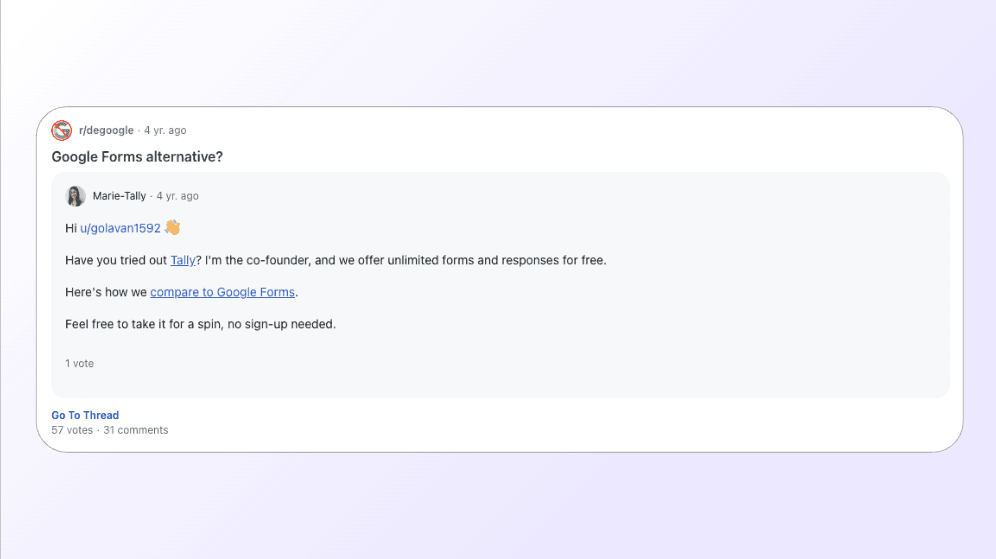Screen dimensions: 996x559
Task: Click the timestamp next to Marie-Tally
Action: tap(178, 196)
